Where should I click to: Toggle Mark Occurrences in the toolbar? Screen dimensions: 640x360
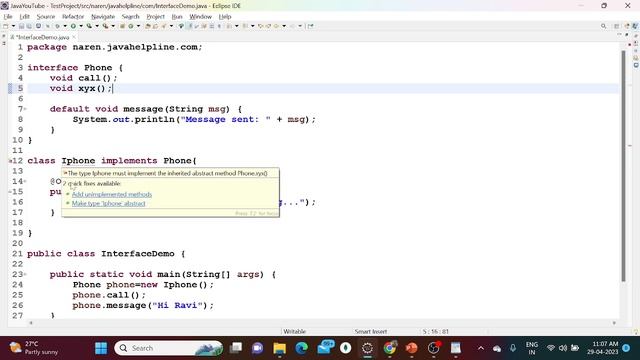point(190,26)
